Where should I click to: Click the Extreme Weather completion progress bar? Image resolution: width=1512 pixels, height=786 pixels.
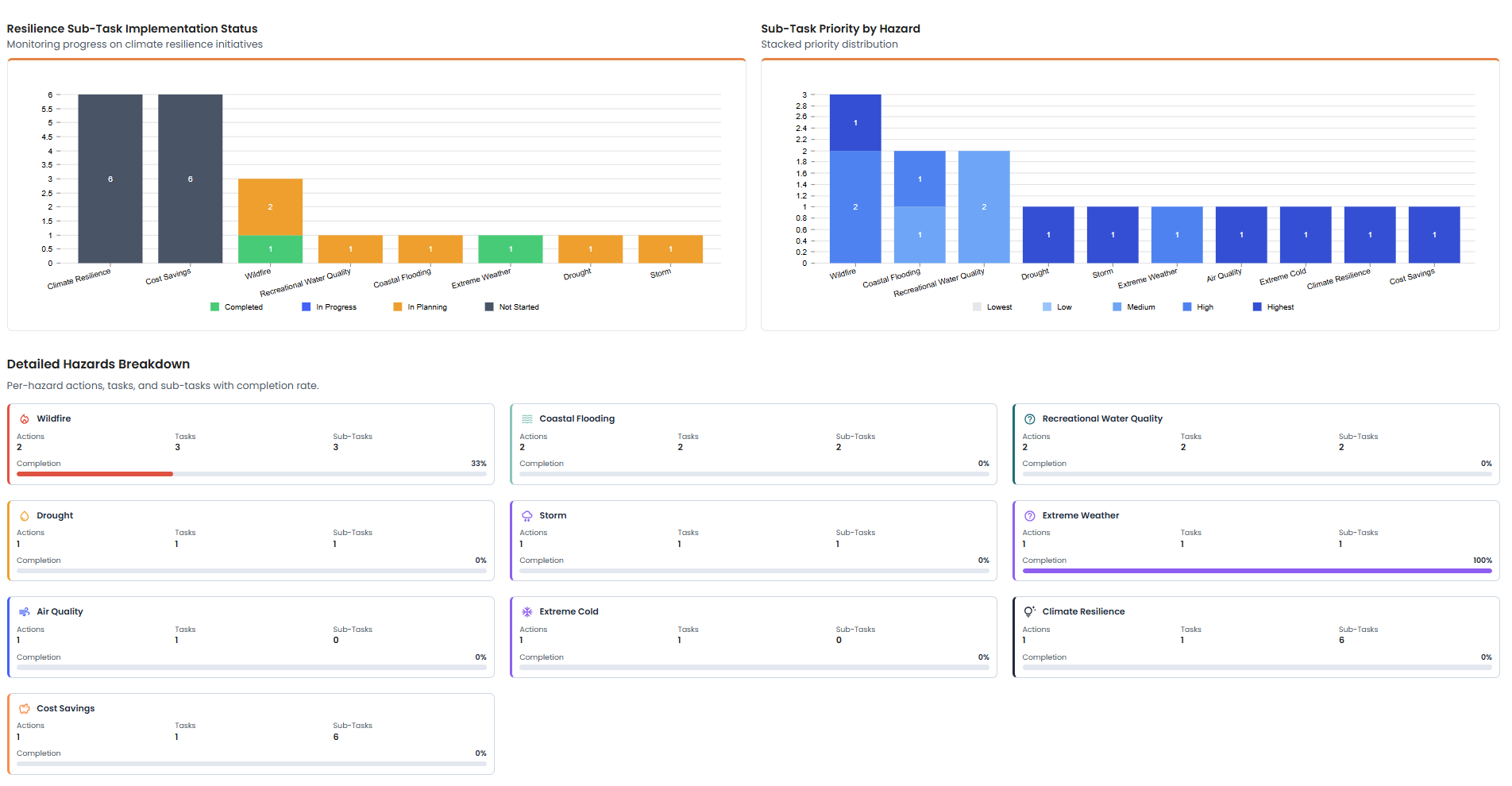[x=1257, y=571]
